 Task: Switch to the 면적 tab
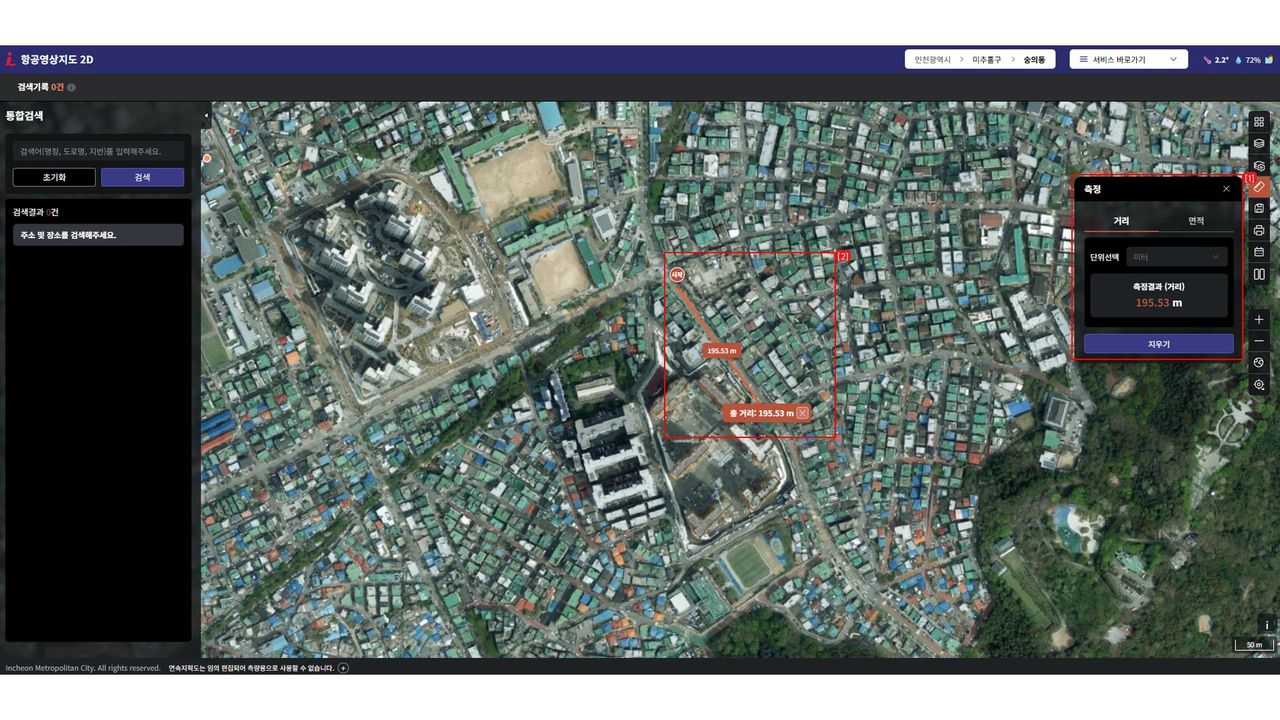pyautogui.click(x=1196, y=221)
